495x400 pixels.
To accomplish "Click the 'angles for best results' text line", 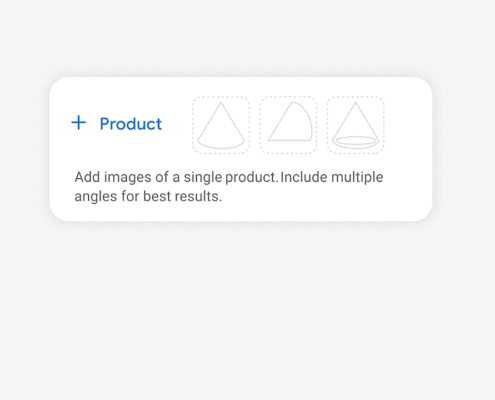I will point(148,196).
